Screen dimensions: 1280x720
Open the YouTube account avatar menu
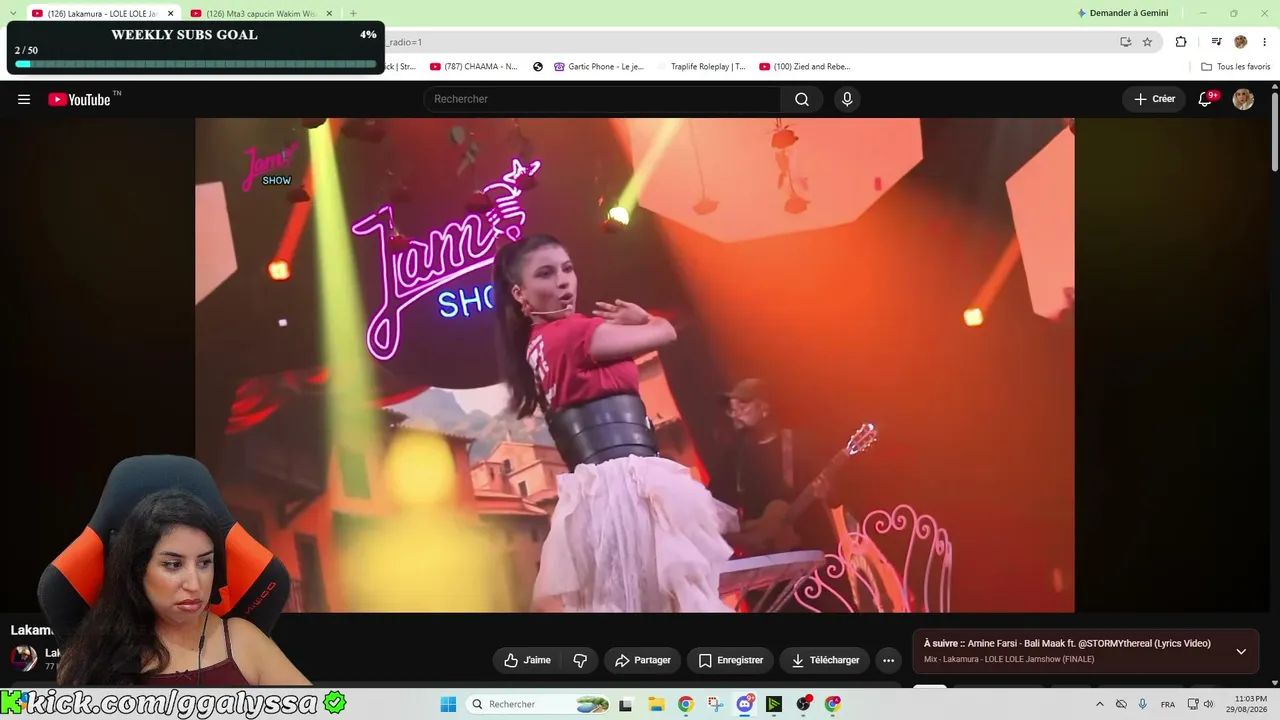(x=1243, y=99)
